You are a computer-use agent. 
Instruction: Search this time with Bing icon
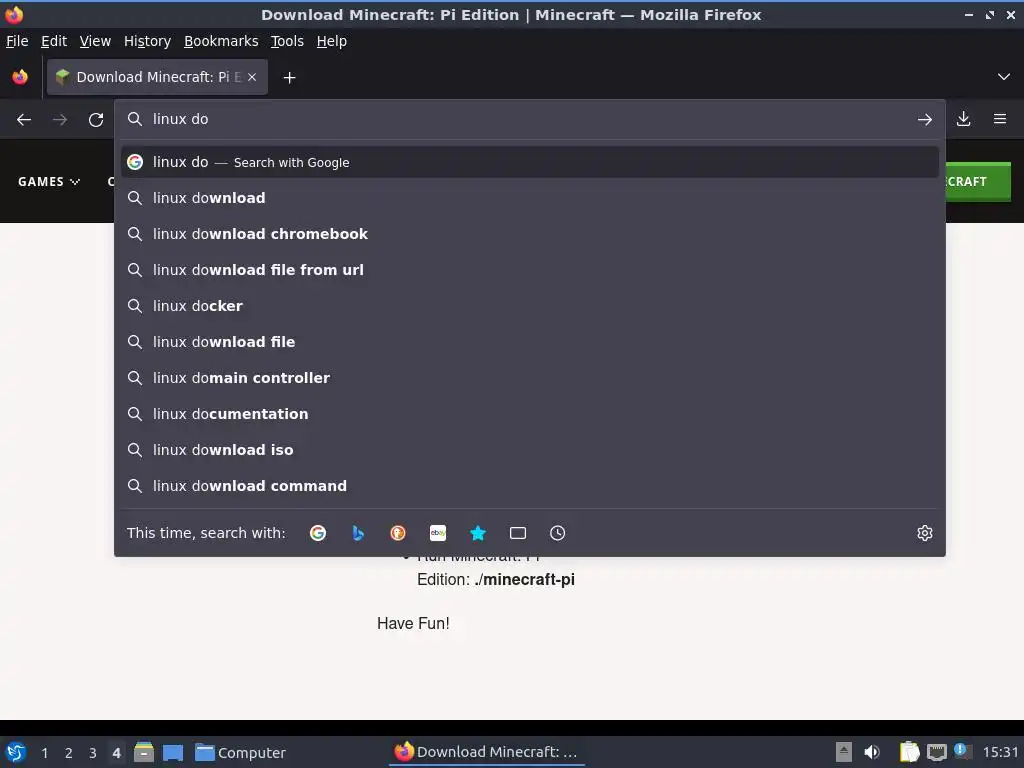pos(358,533)
